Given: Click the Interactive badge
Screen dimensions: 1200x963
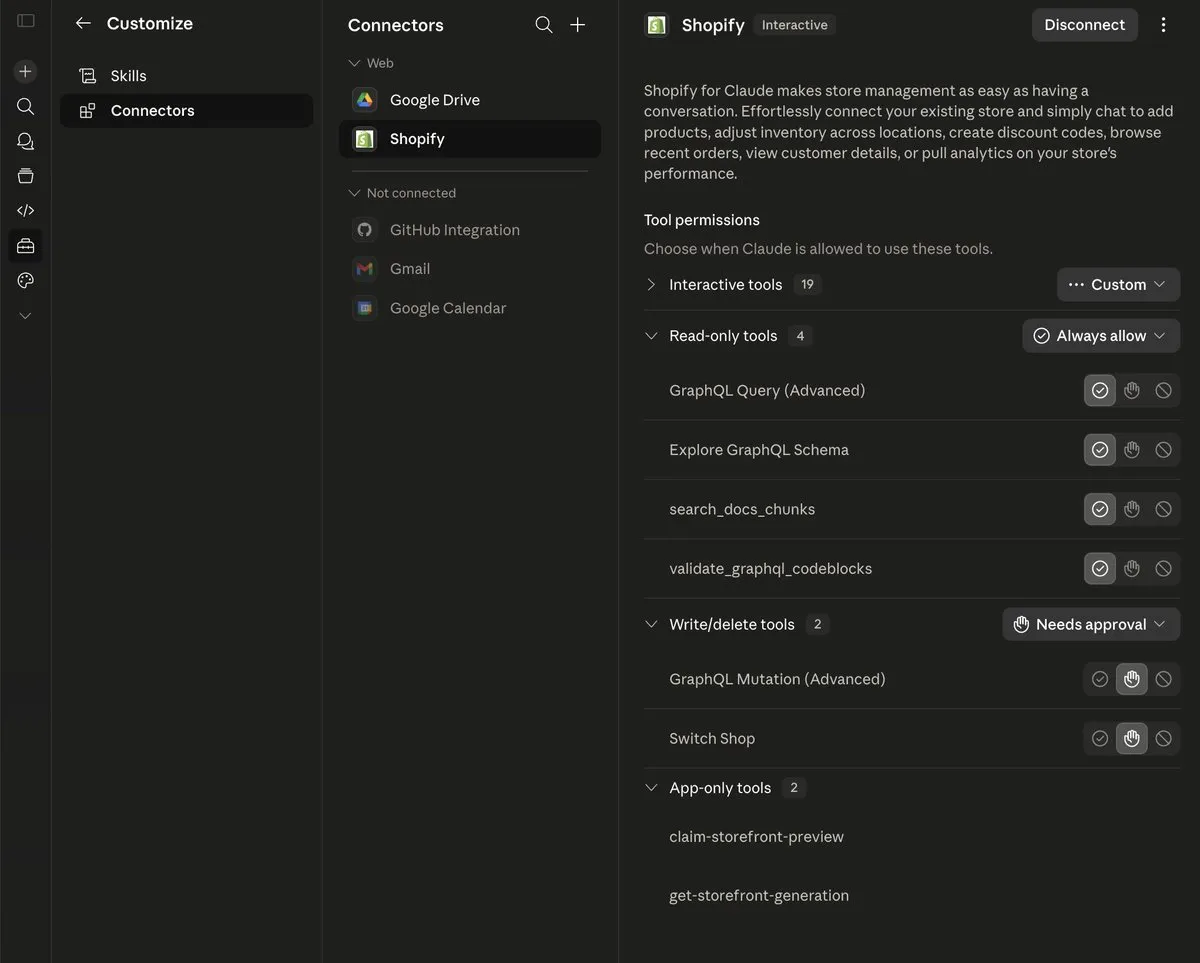Looking at the screenshot, I should click(x=795, y=25).
